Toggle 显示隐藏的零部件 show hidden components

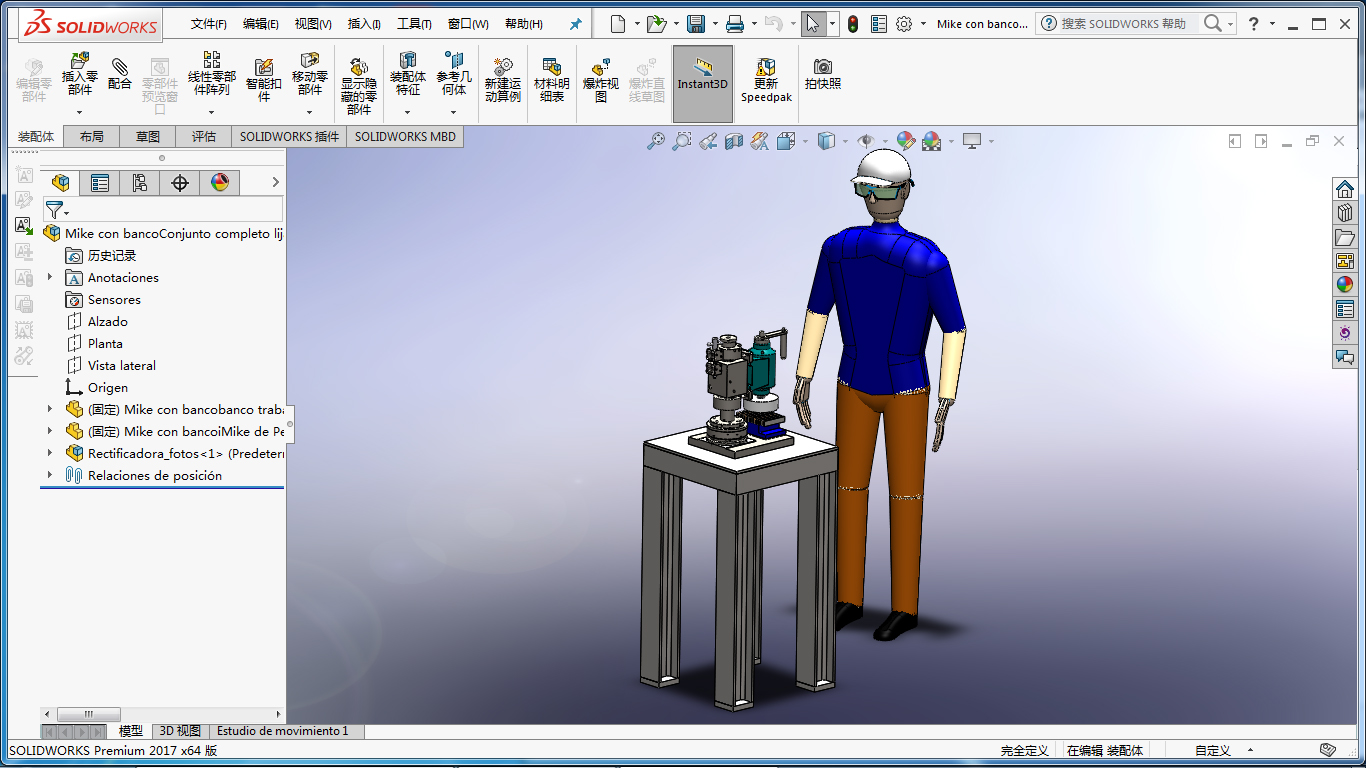359,86
